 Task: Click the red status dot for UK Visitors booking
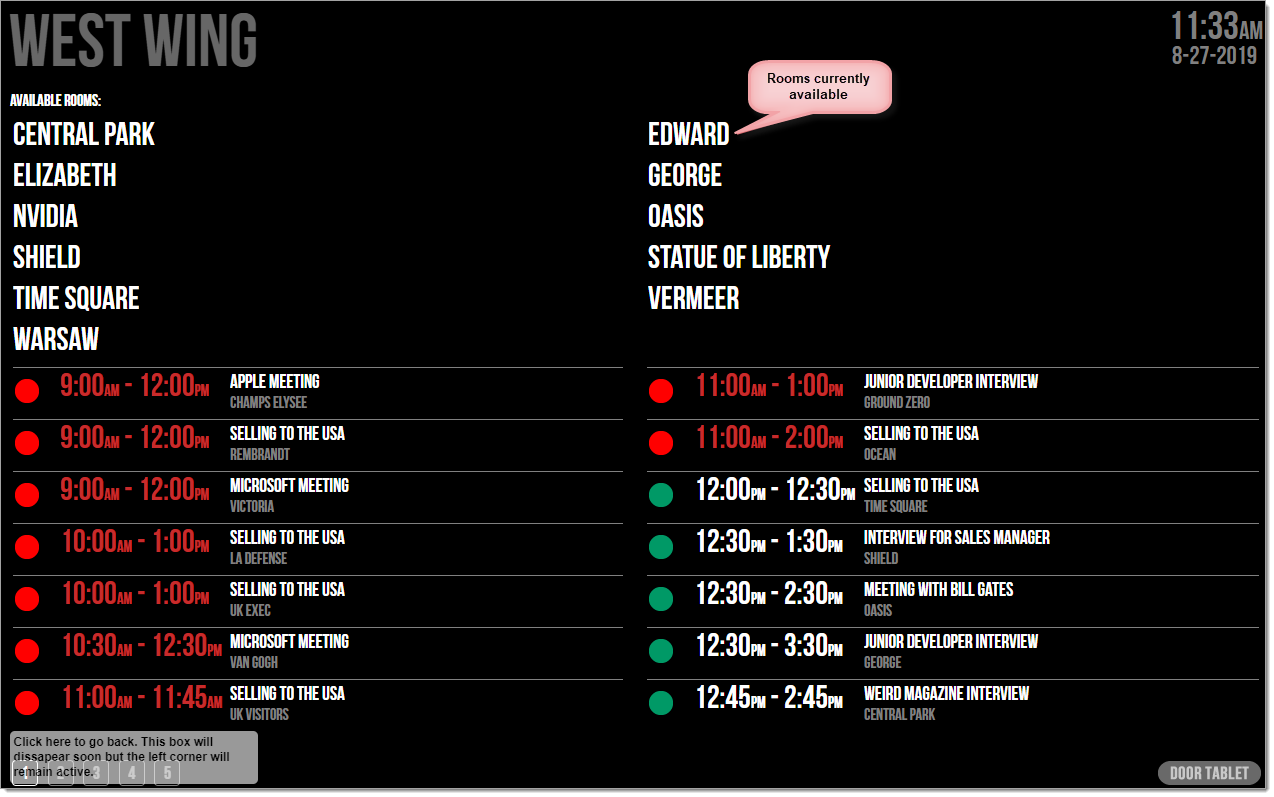(x=27, y=703)
